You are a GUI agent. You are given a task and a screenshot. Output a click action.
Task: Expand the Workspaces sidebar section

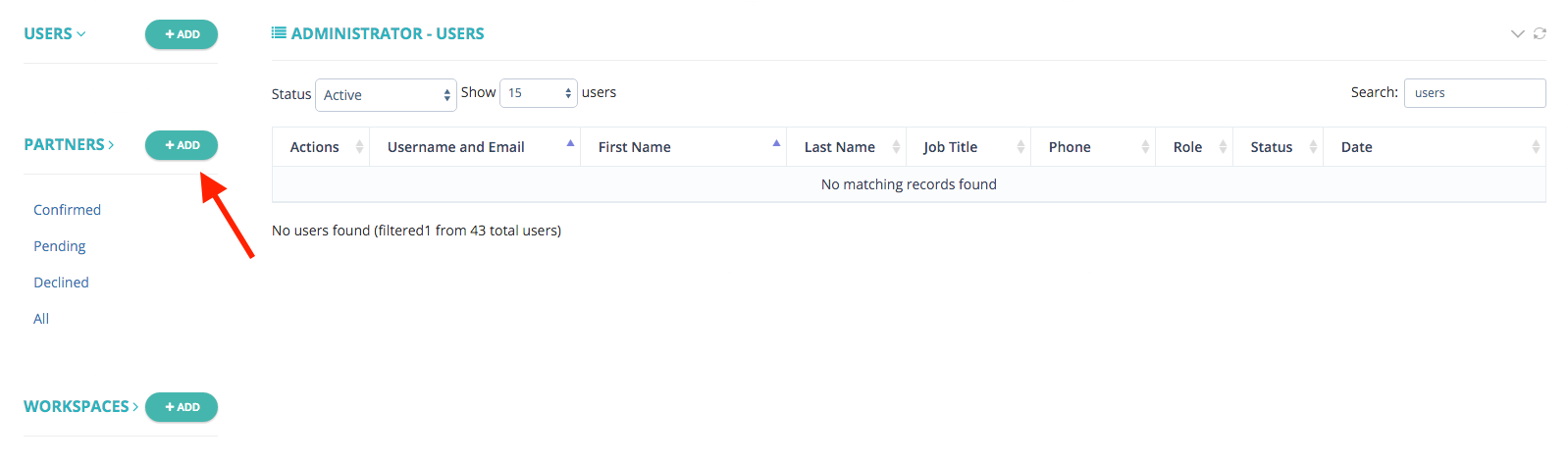(81, 406)
